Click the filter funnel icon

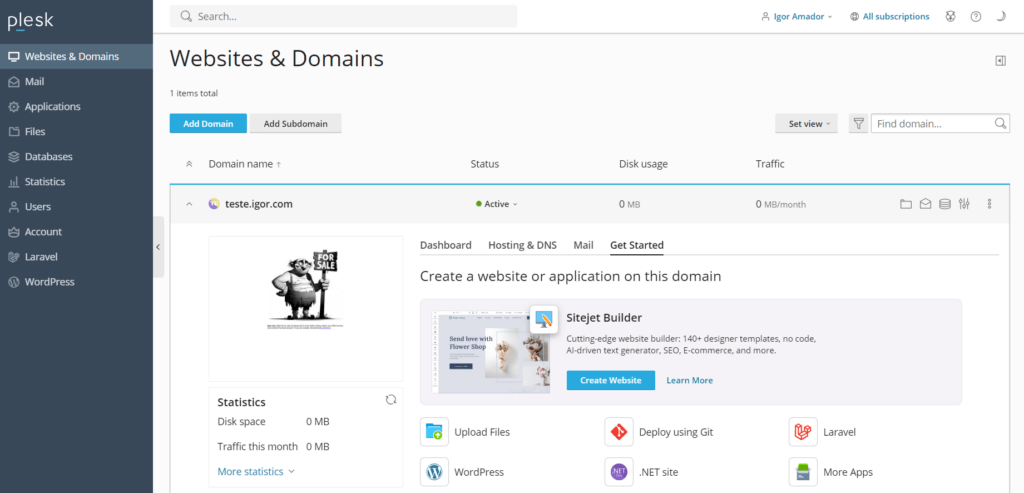(x=858, y=123)
